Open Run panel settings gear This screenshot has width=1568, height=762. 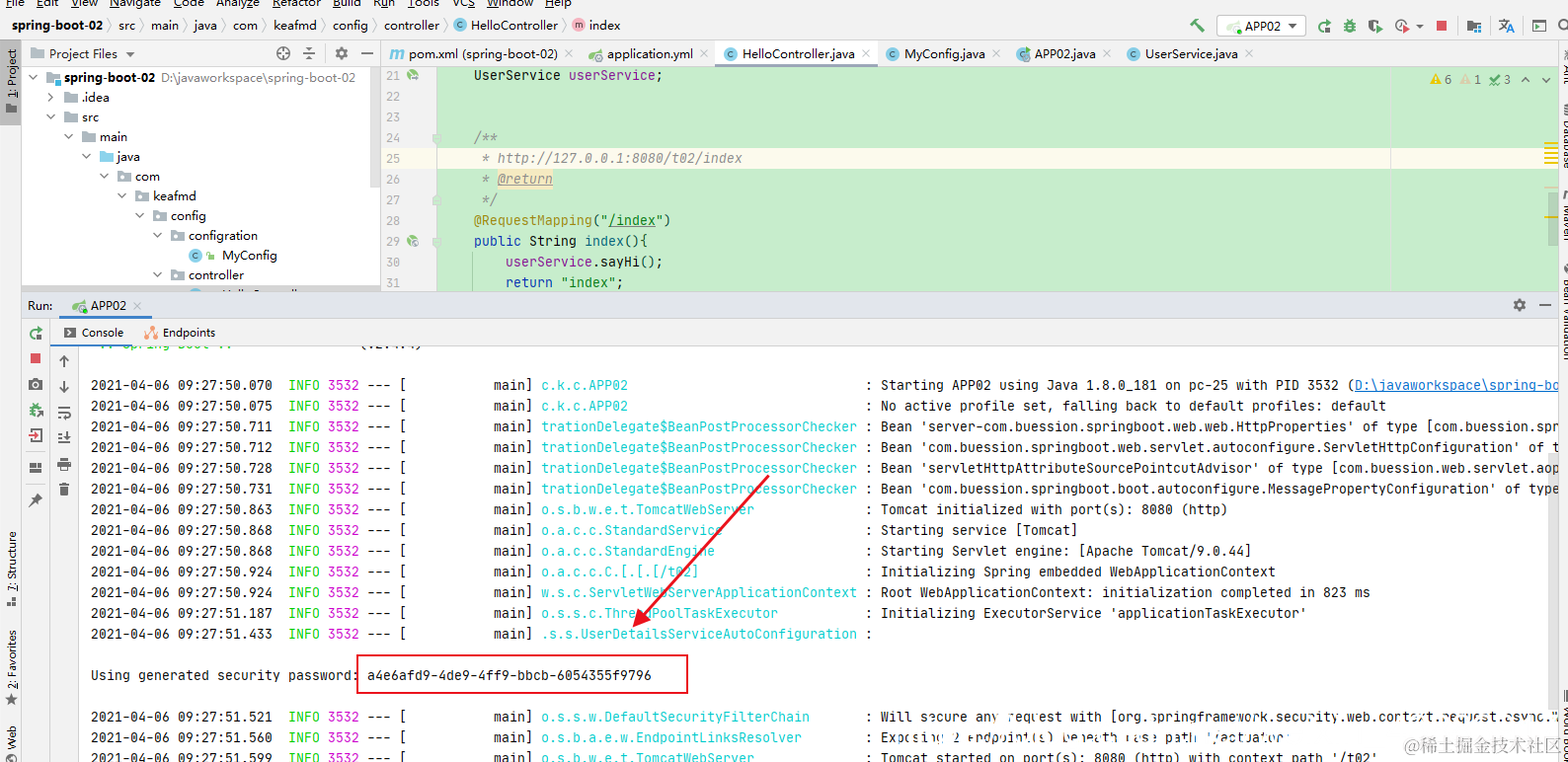[1520, 305]
